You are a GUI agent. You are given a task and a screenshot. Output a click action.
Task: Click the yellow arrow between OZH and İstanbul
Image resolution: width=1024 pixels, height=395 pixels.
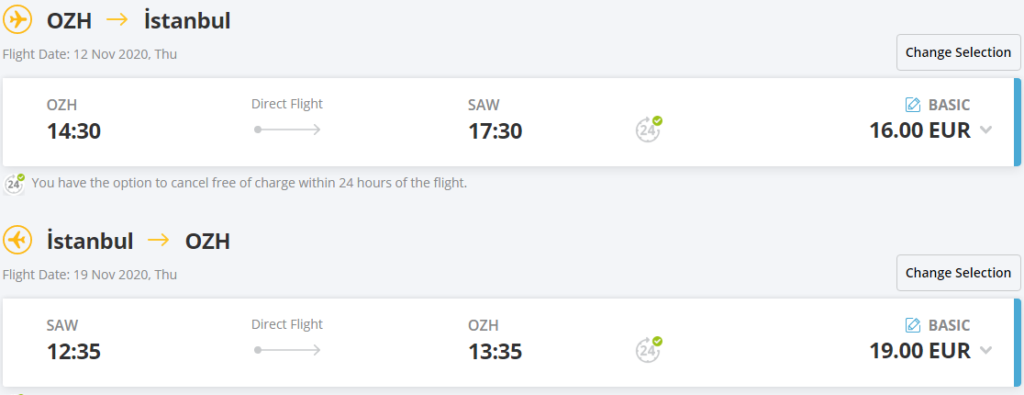click(118, 20)
